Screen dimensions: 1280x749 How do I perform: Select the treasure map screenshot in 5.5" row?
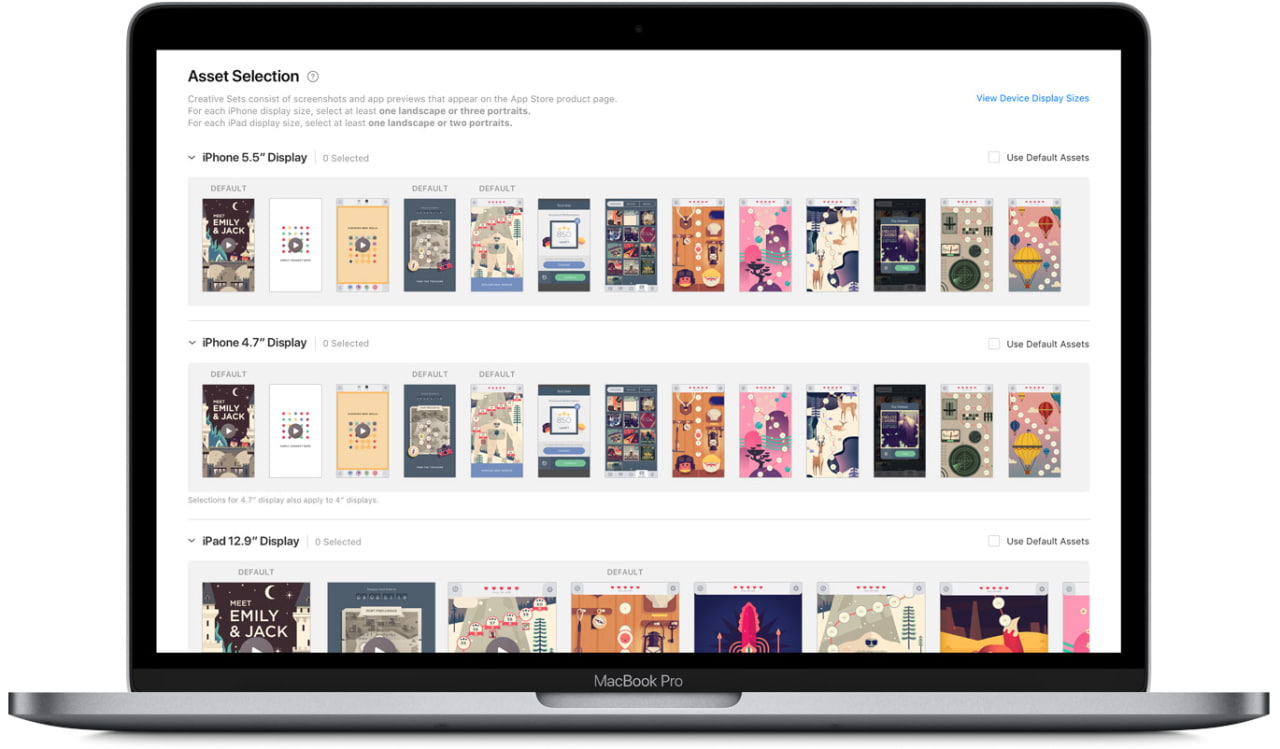point(429,244)
